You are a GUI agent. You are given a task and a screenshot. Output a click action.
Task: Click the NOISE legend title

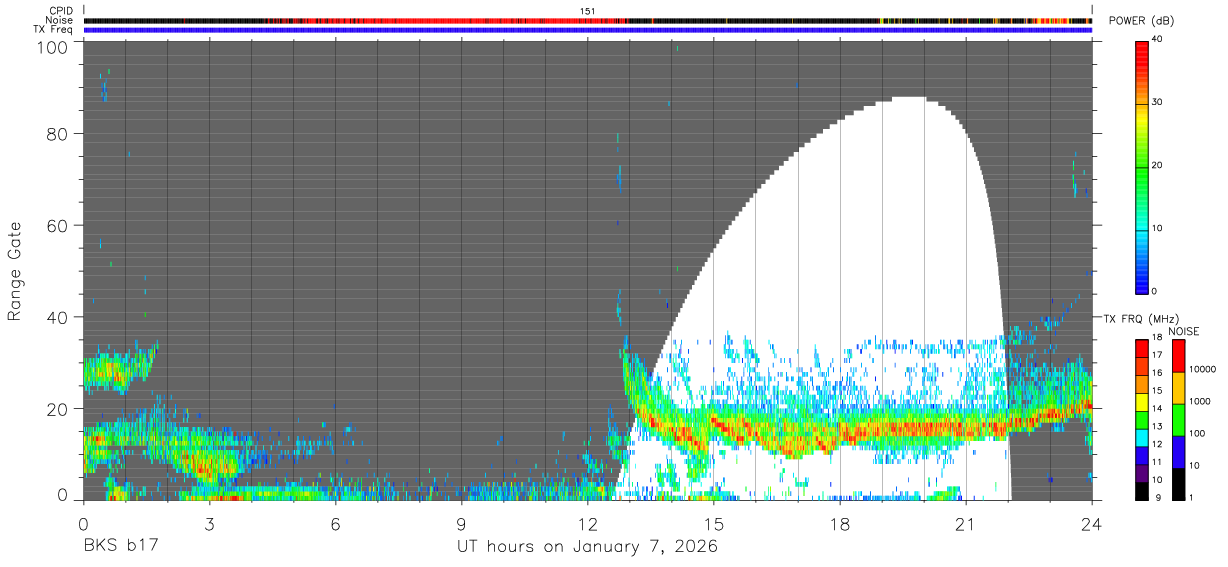(1183, 331)
